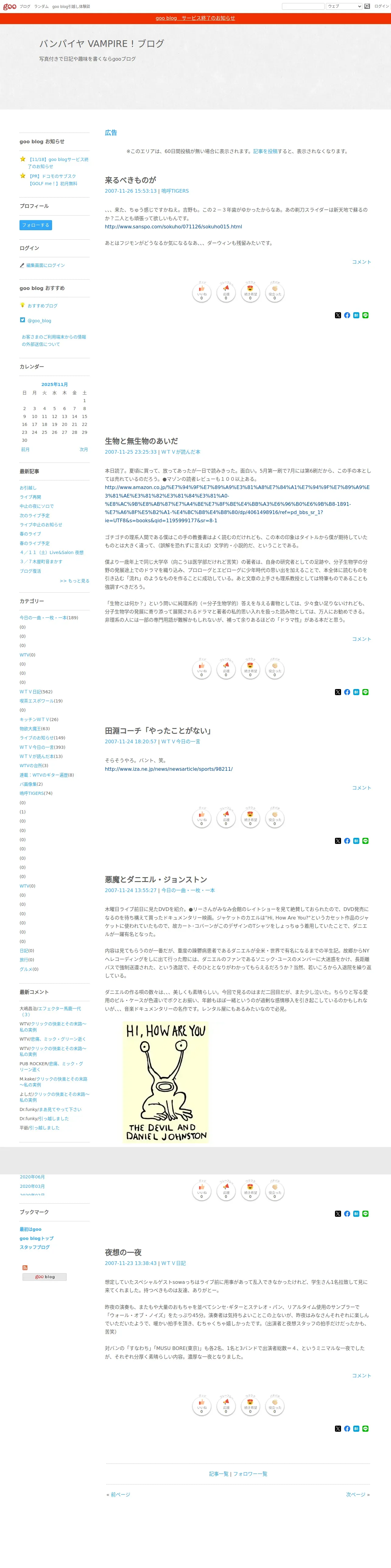Click the Twitter icon beside @goo_blog

[23, 320]
